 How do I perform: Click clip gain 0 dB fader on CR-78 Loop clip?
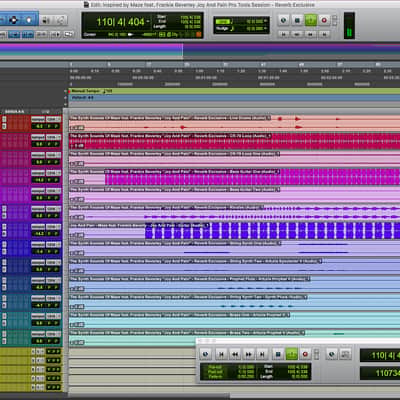click(x=78, y=146)
